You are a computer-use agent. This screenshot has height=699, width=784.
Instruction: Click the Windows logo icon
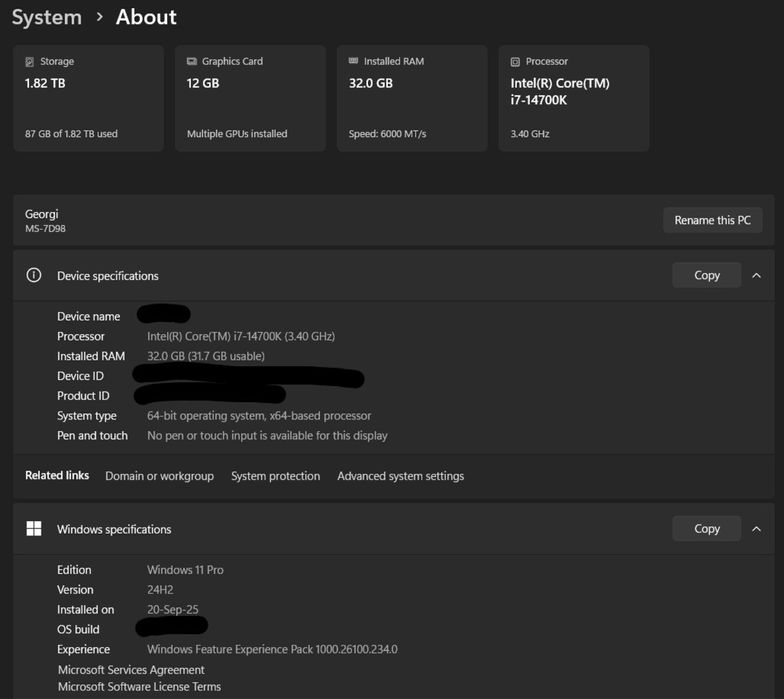coord(34,528)
